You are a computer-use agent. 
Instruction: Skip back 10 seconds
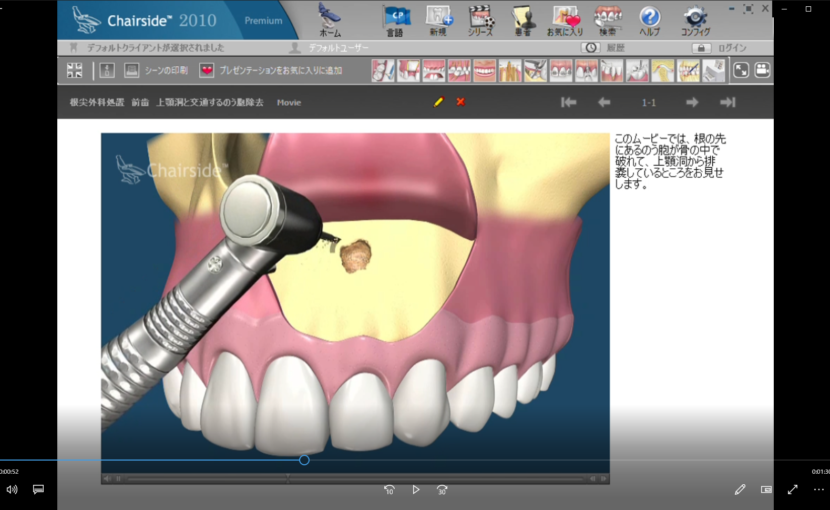pos(389,490)
